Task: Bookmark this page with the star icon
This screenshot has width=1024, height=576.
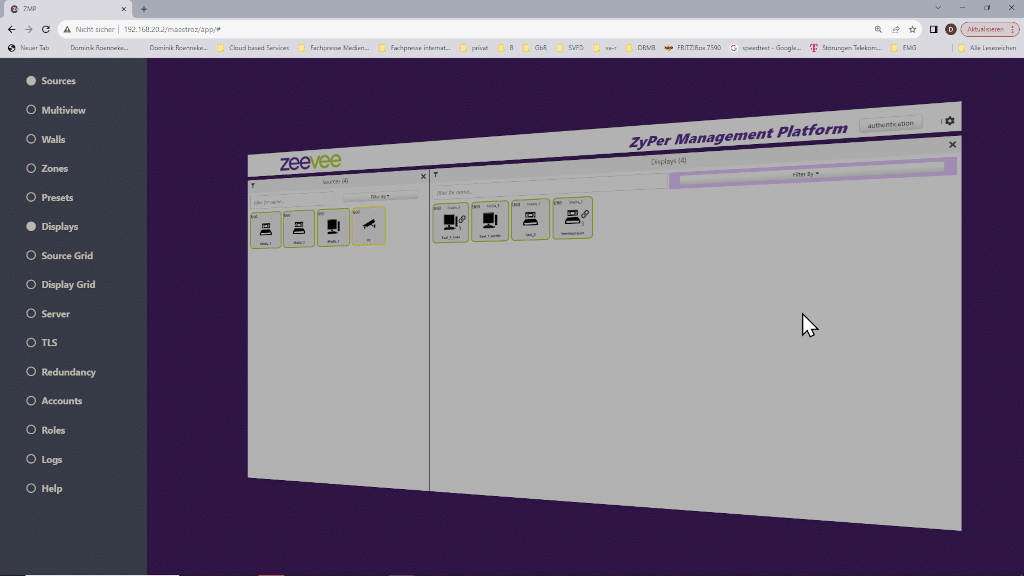Action: (912, 29)
